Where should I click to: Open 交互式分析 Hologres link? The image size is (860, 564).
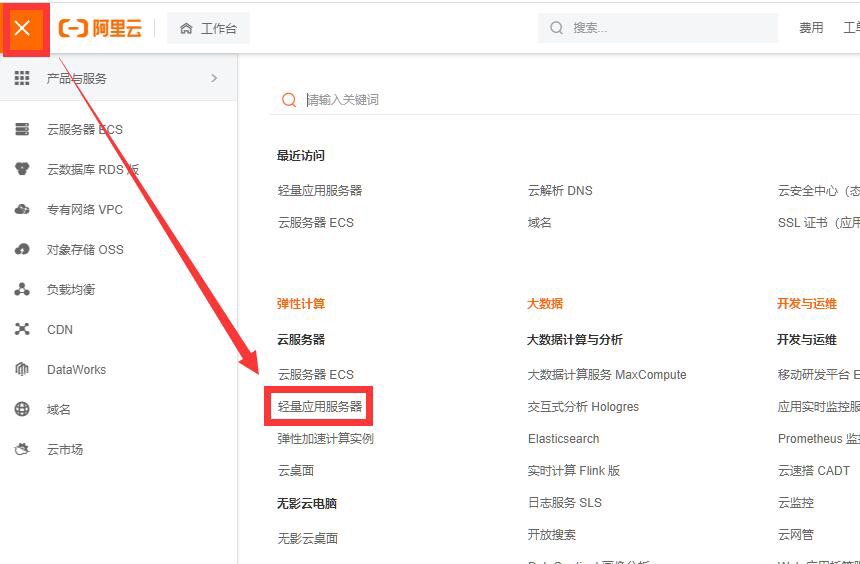coord(583,407)
